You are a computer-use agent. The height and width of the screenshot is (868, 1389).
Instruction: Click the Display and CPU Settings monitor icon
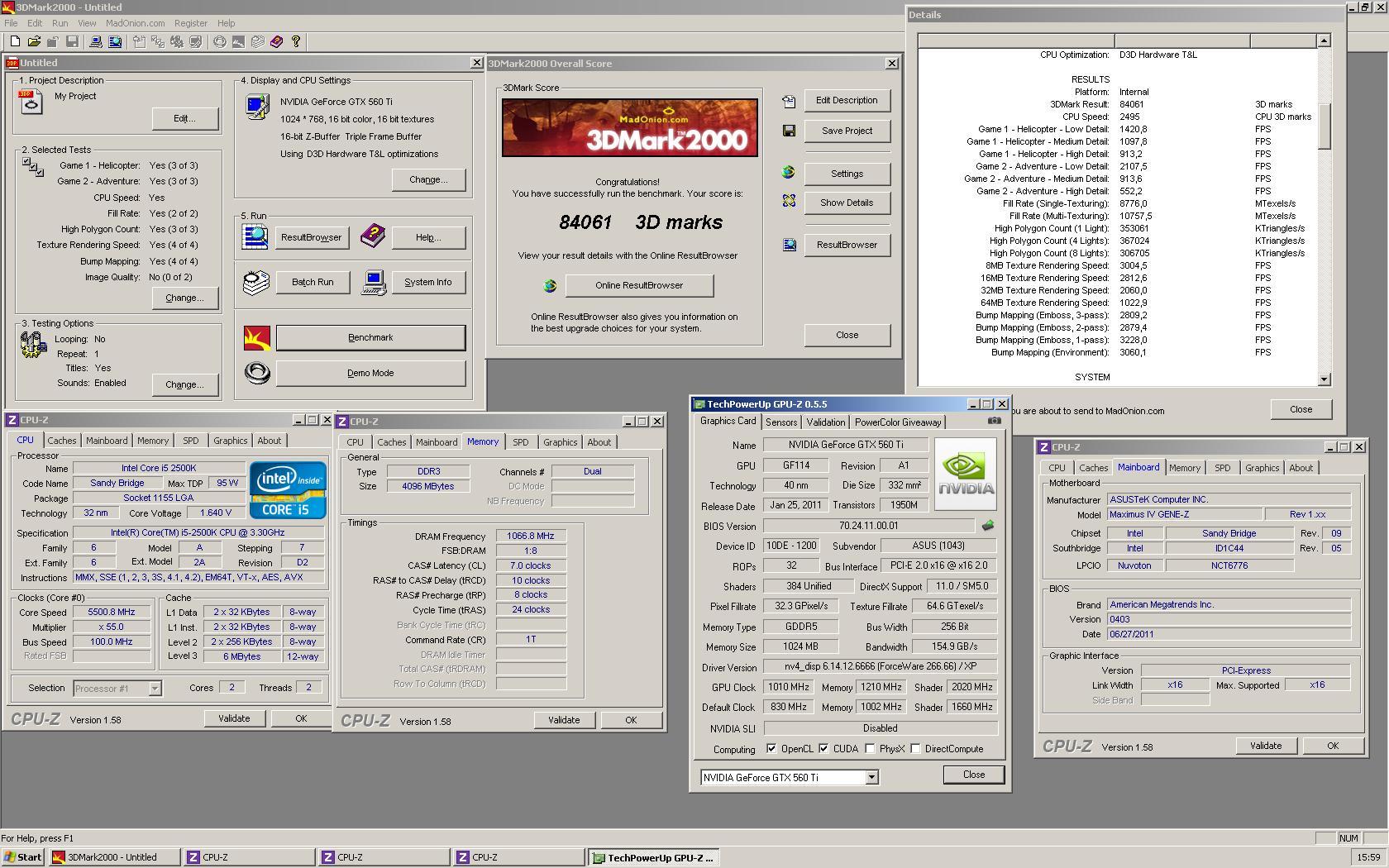pyautogui.click(x=257, y=107)
